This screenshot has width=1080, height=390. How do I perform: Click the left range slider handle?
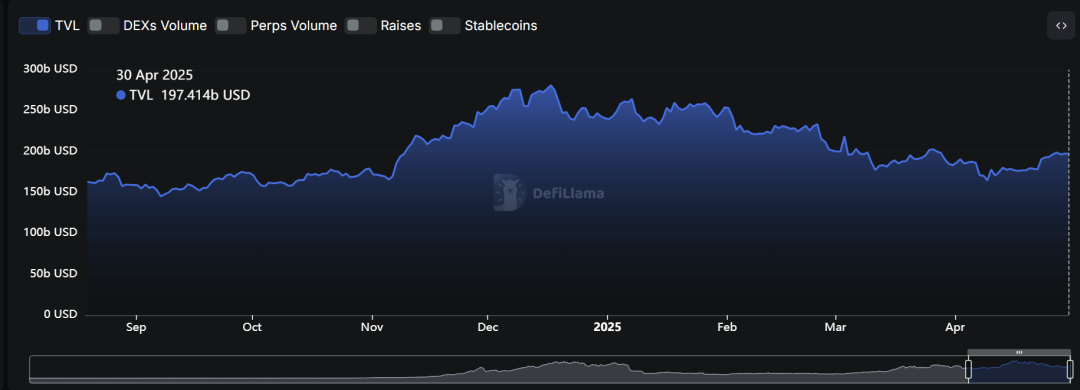(968, 369)
